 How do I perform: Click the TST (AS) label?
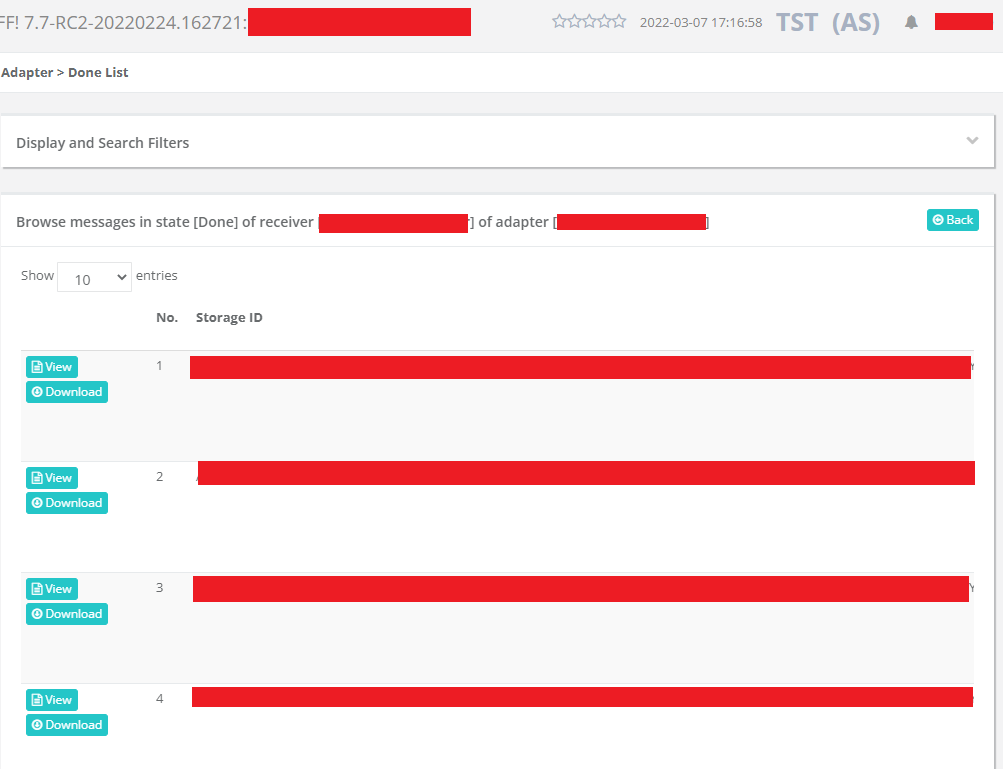click(824, 21)
